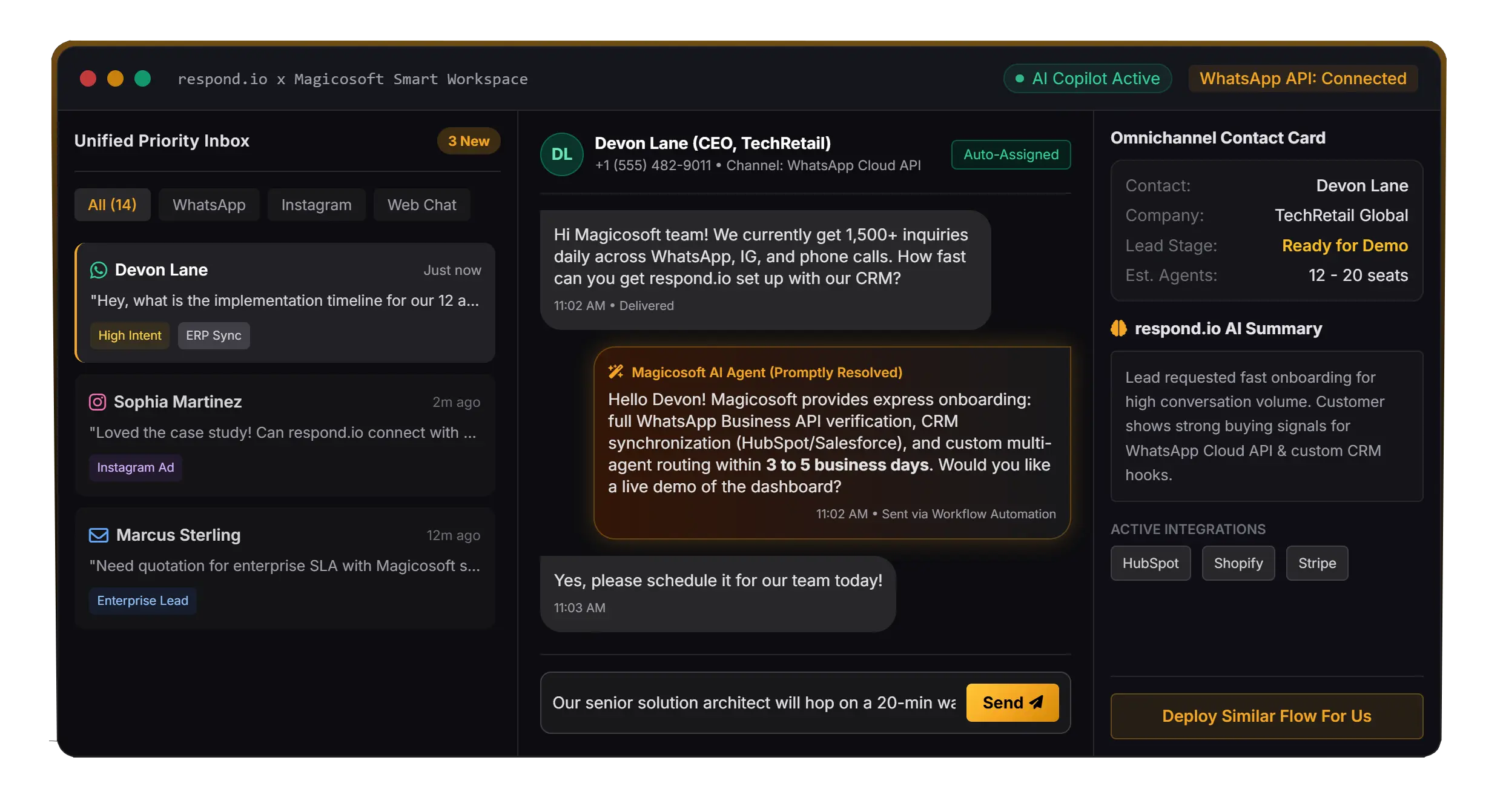
Task: Select the Stripe integration chip
Action: coord(1316,563)
